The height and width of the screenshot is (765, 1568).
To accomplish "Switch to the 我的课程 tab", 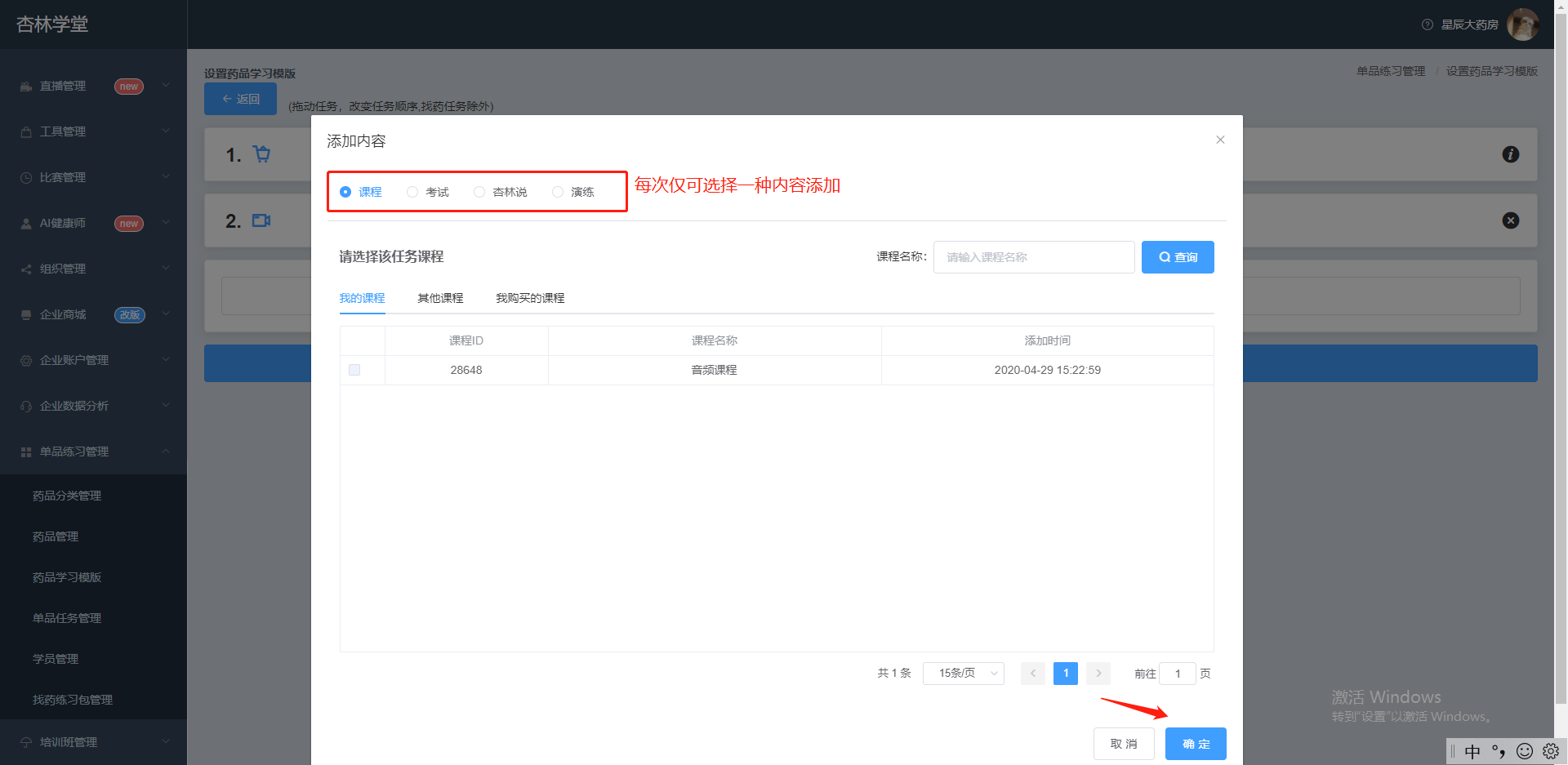I will [x=362, y=298].
